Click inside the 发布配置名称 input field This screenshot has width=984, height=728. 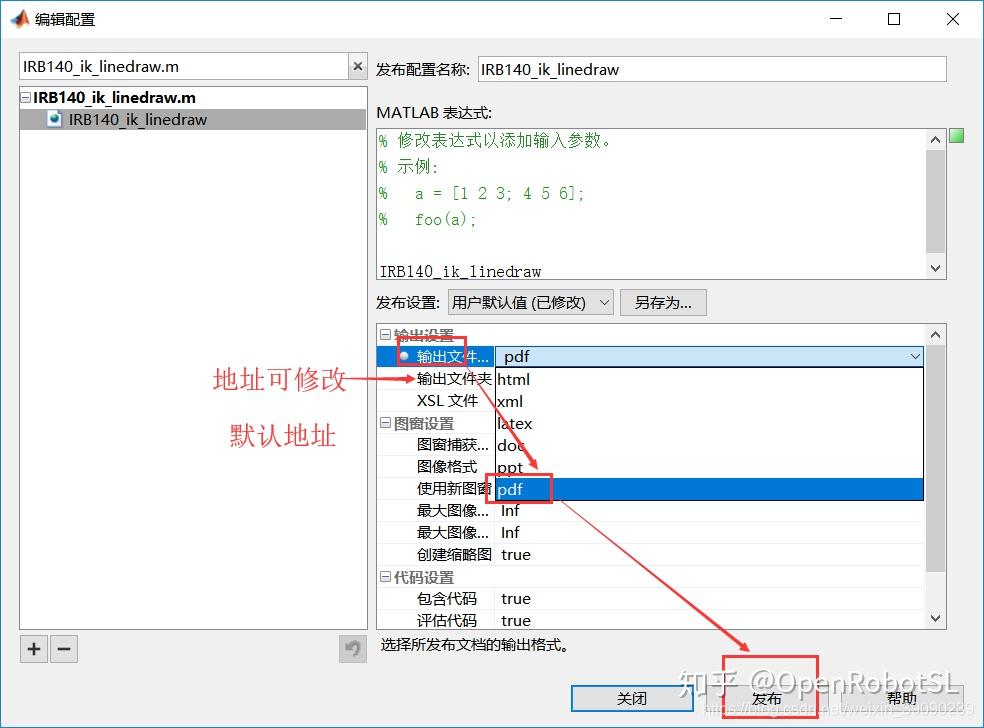point(712,69)
